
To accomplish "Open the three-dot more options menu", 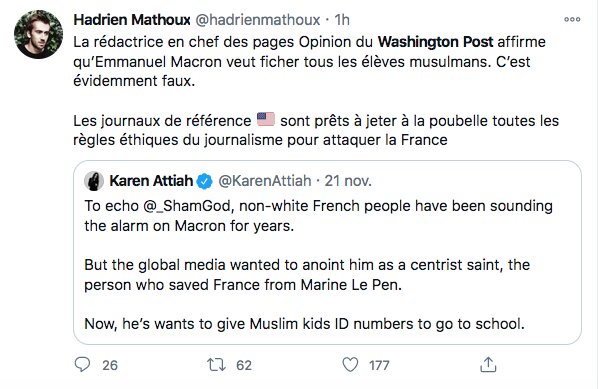I will click(572, 19).
